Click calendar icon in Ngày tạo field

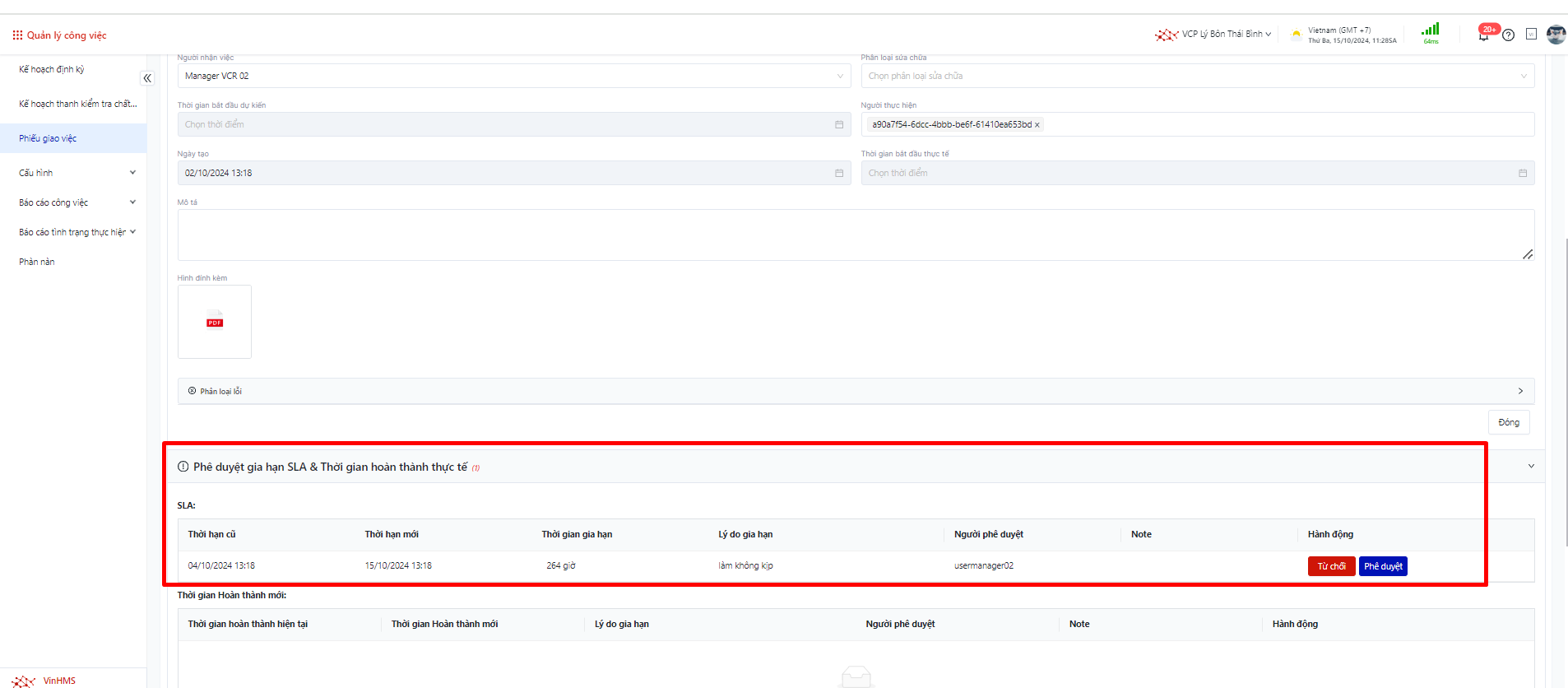[x=839, y=173]
